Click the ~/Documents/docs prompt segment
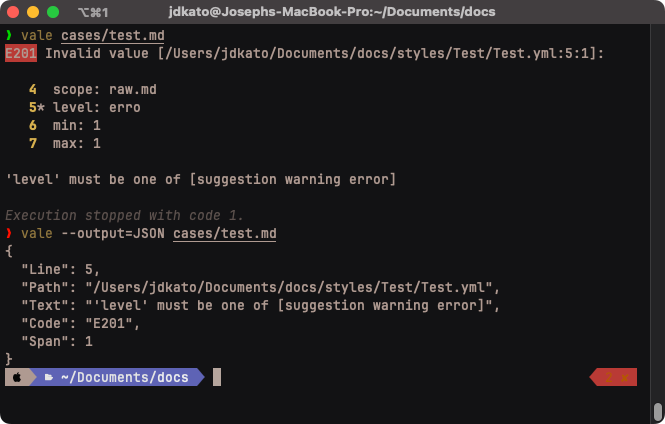The width and height of the screenshot is (665, 424). [123, 377]
